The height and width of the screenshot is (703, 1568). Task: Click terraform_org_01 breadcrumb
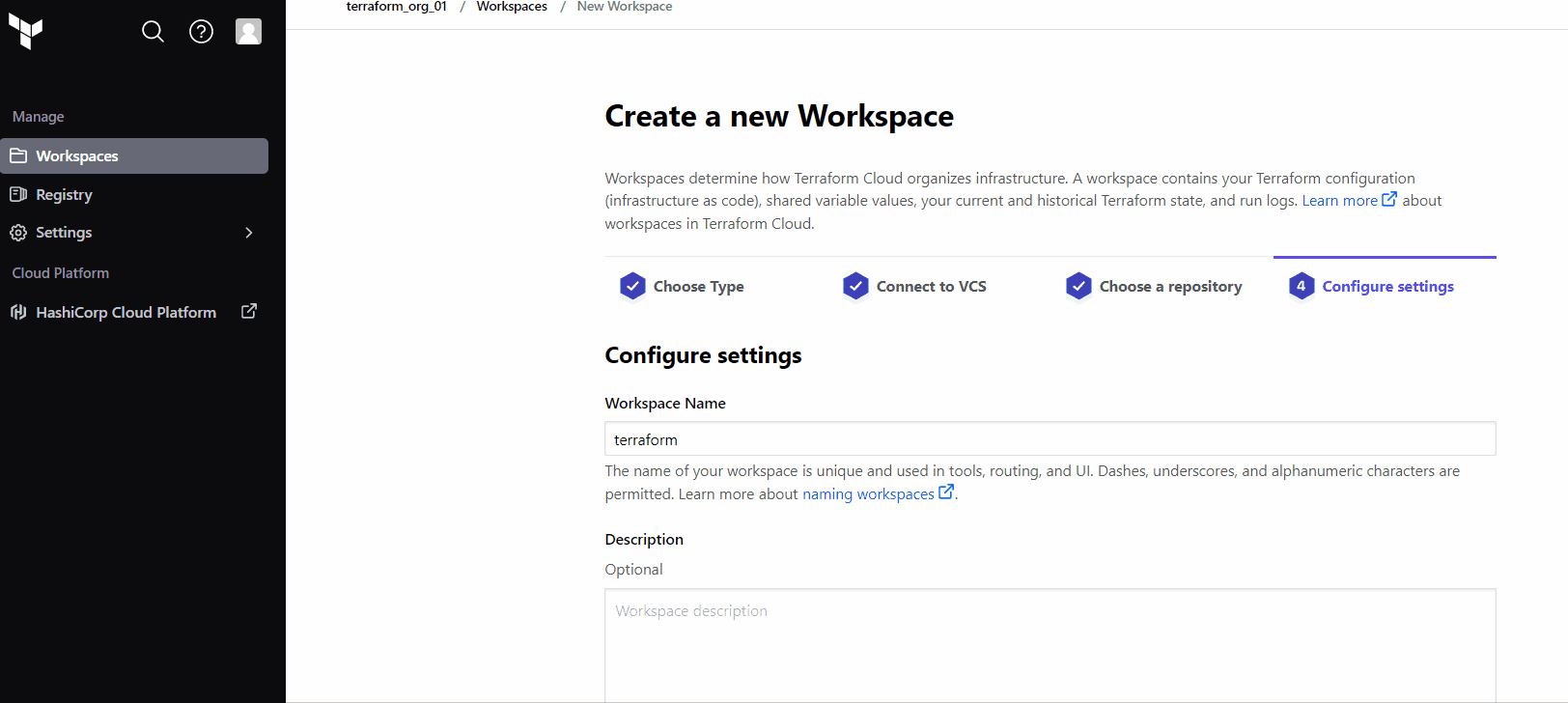coord(397,7)
